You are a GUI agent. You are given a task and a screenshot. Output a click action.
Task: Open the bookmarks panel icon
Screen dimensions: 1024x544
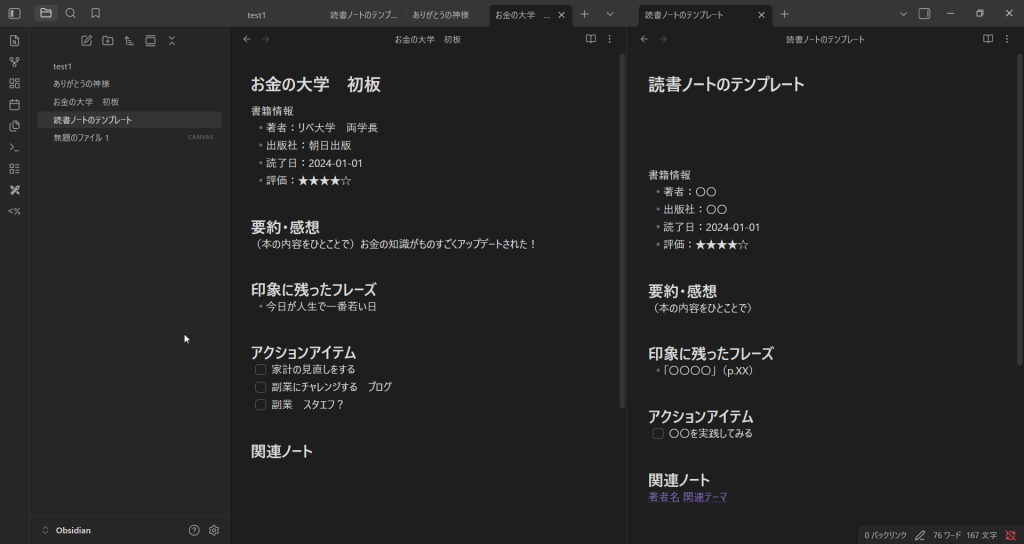click(x=95, y=13)
